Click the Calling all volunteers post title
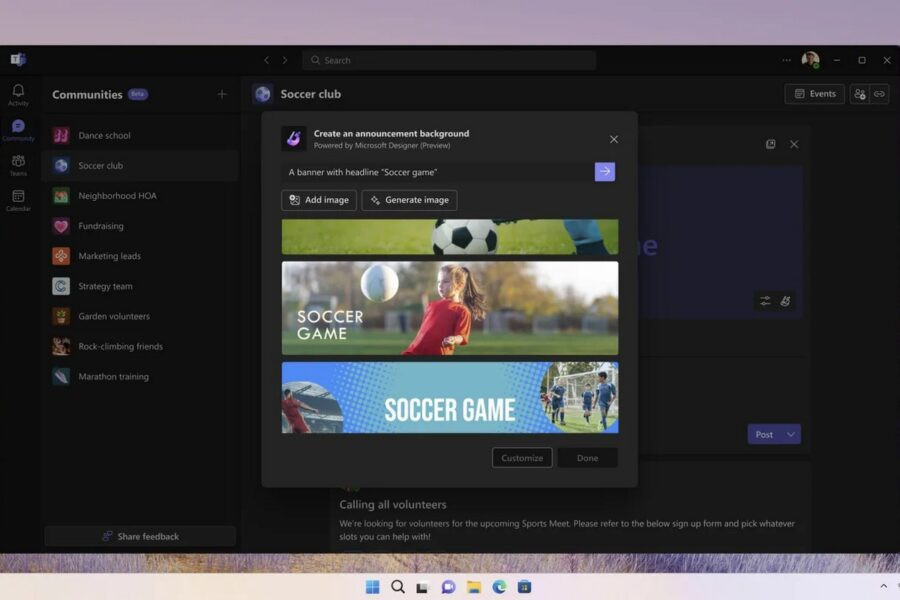 click(x=393, y=504)
